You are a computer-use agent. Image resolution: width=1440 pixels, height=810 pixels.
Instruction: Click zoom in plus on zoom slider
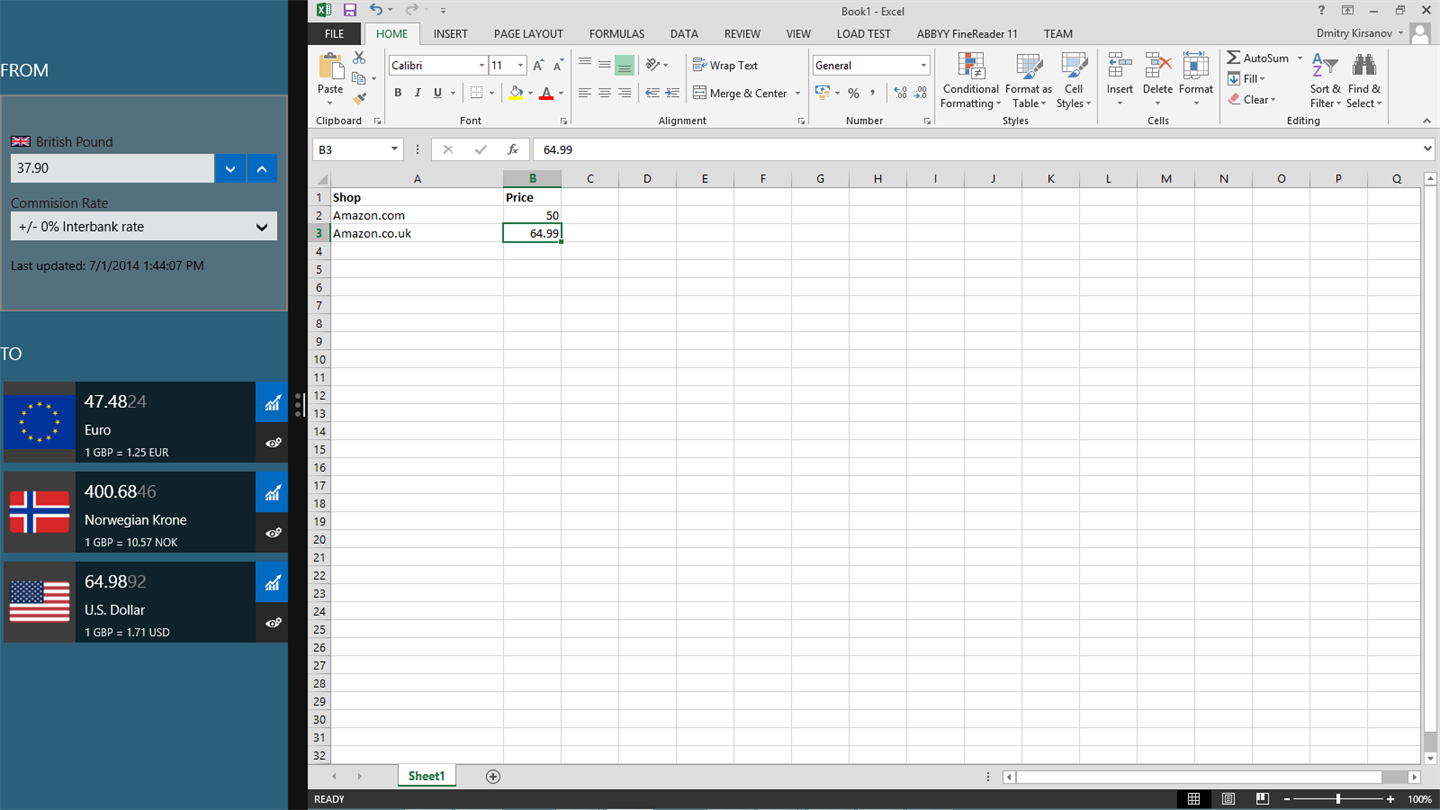pos(1390,799)
